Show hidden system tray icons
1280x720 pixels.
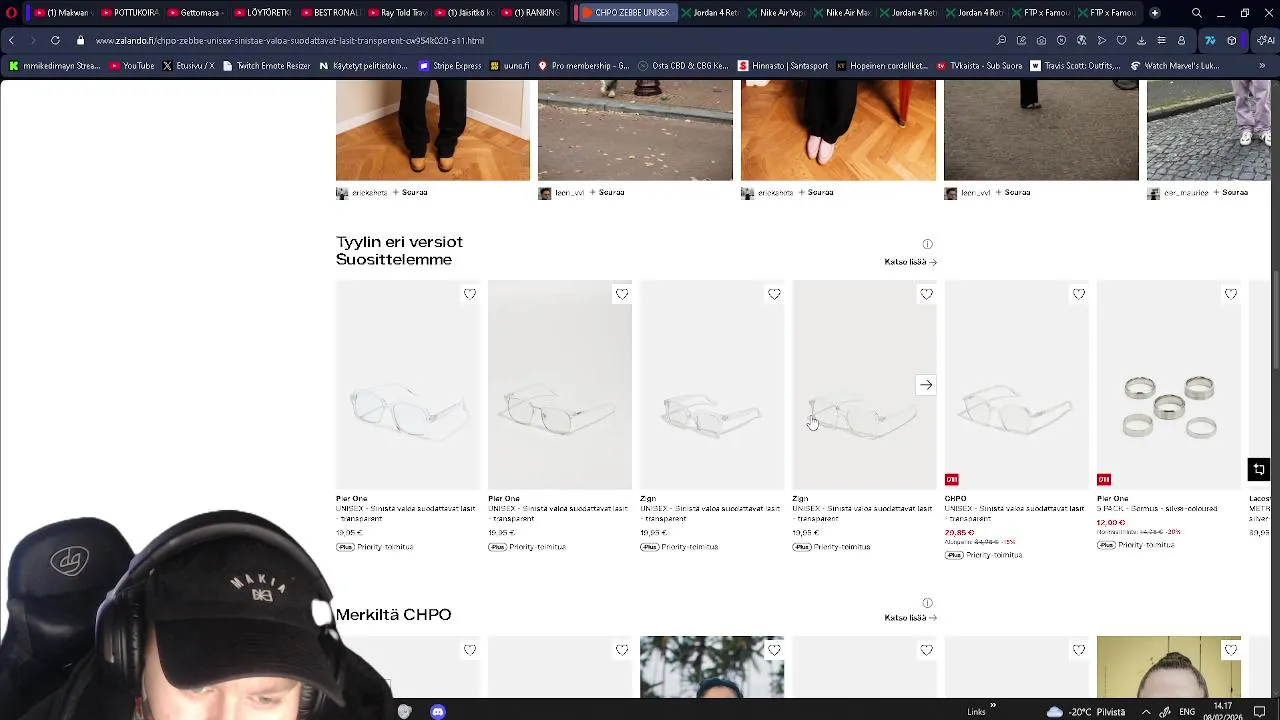(x=1146, y=711)
